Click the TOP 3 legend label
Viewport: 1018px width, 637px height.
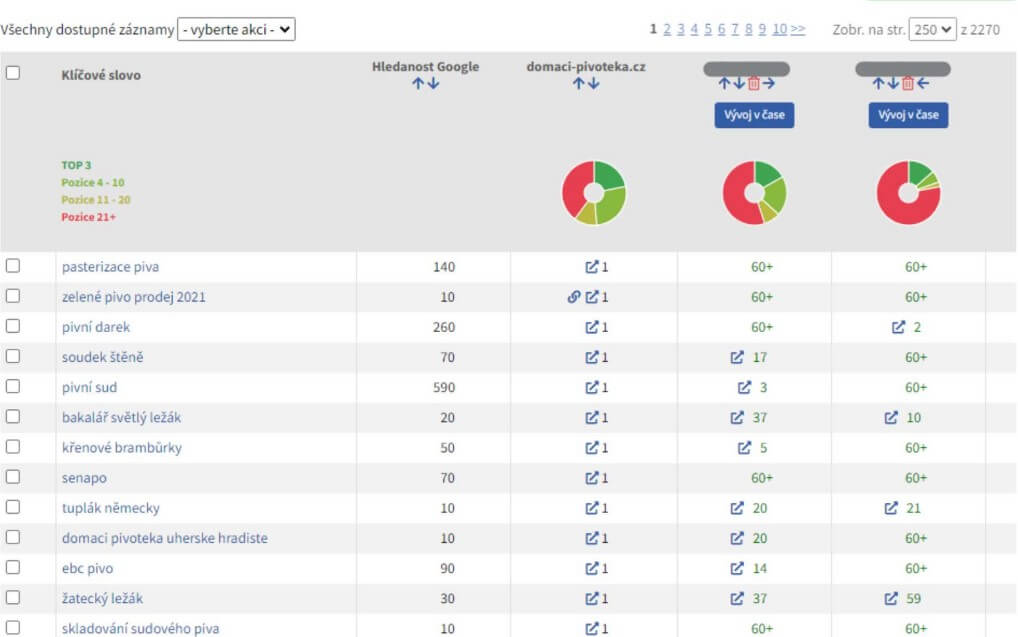[77, 166]
